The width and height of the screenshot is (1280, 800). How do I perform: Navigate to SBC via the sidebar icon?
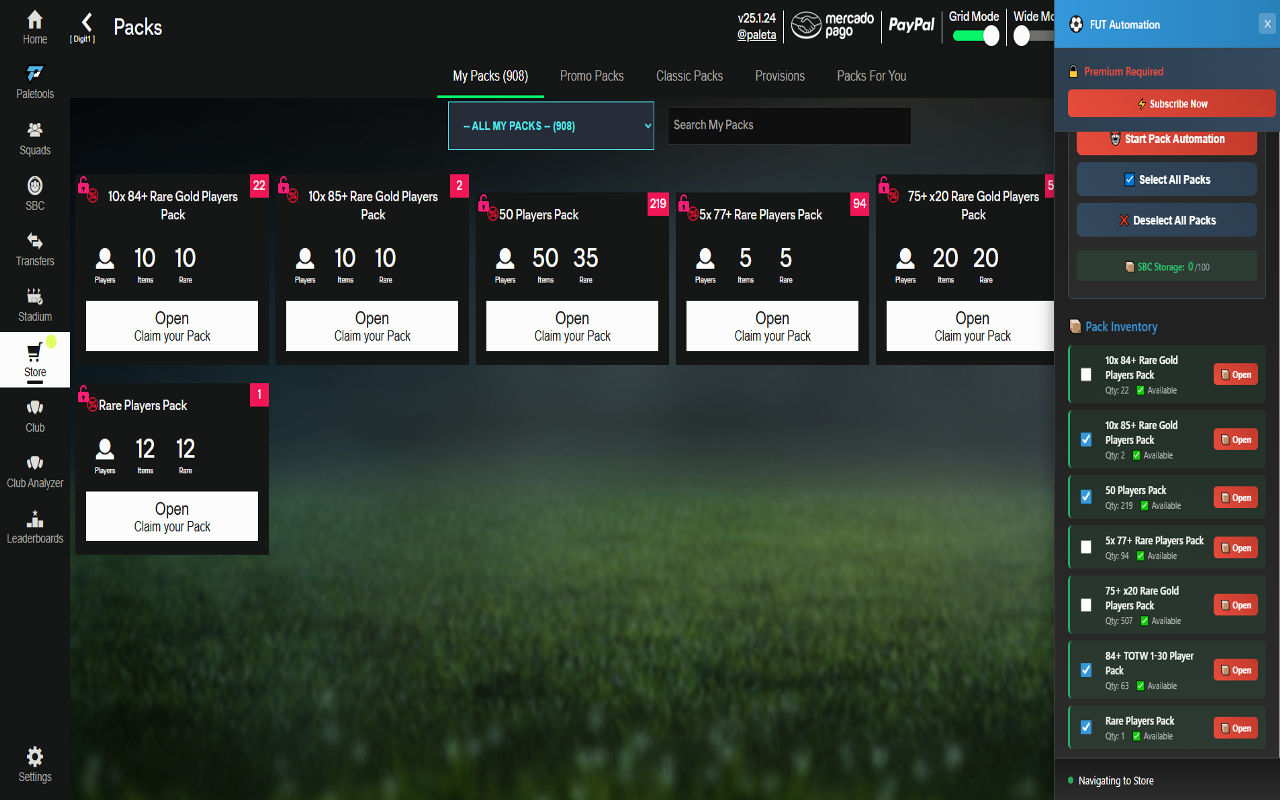(34, 192)
